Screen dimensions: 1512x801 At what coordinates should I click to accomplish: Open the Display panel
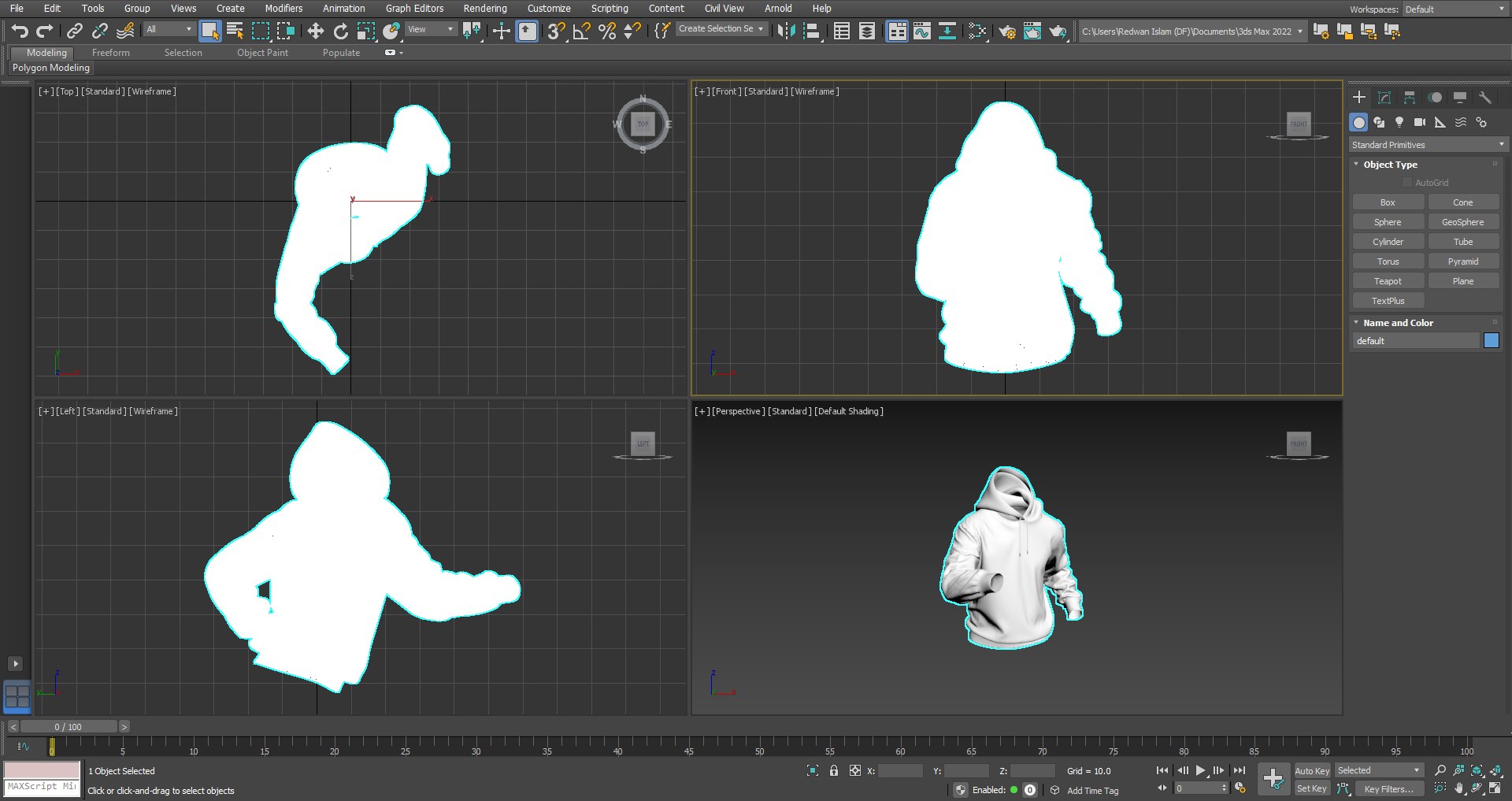coord(1460,97)
